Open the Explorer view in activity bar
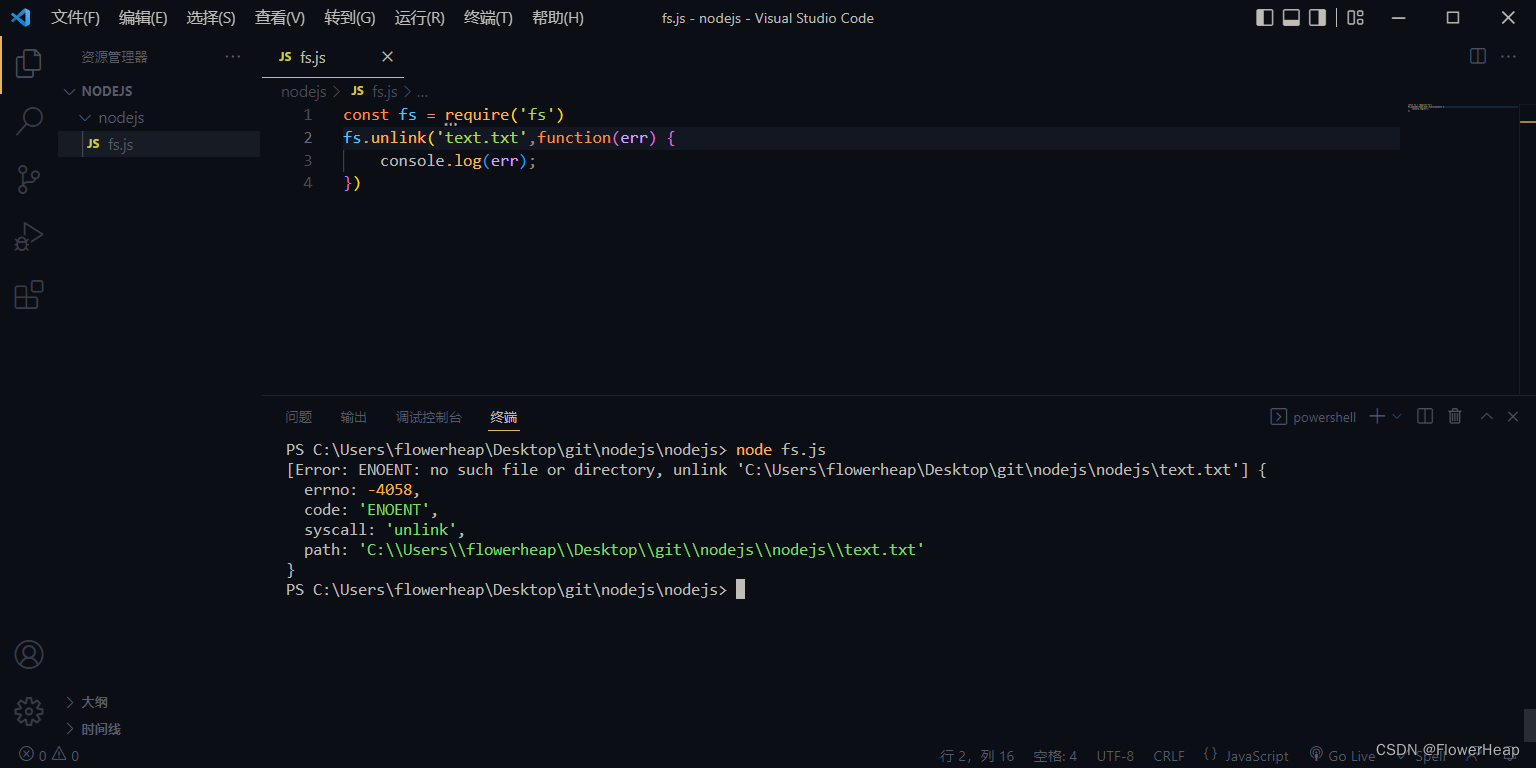This screenshot has height=768, width=1536. [29, 64]
